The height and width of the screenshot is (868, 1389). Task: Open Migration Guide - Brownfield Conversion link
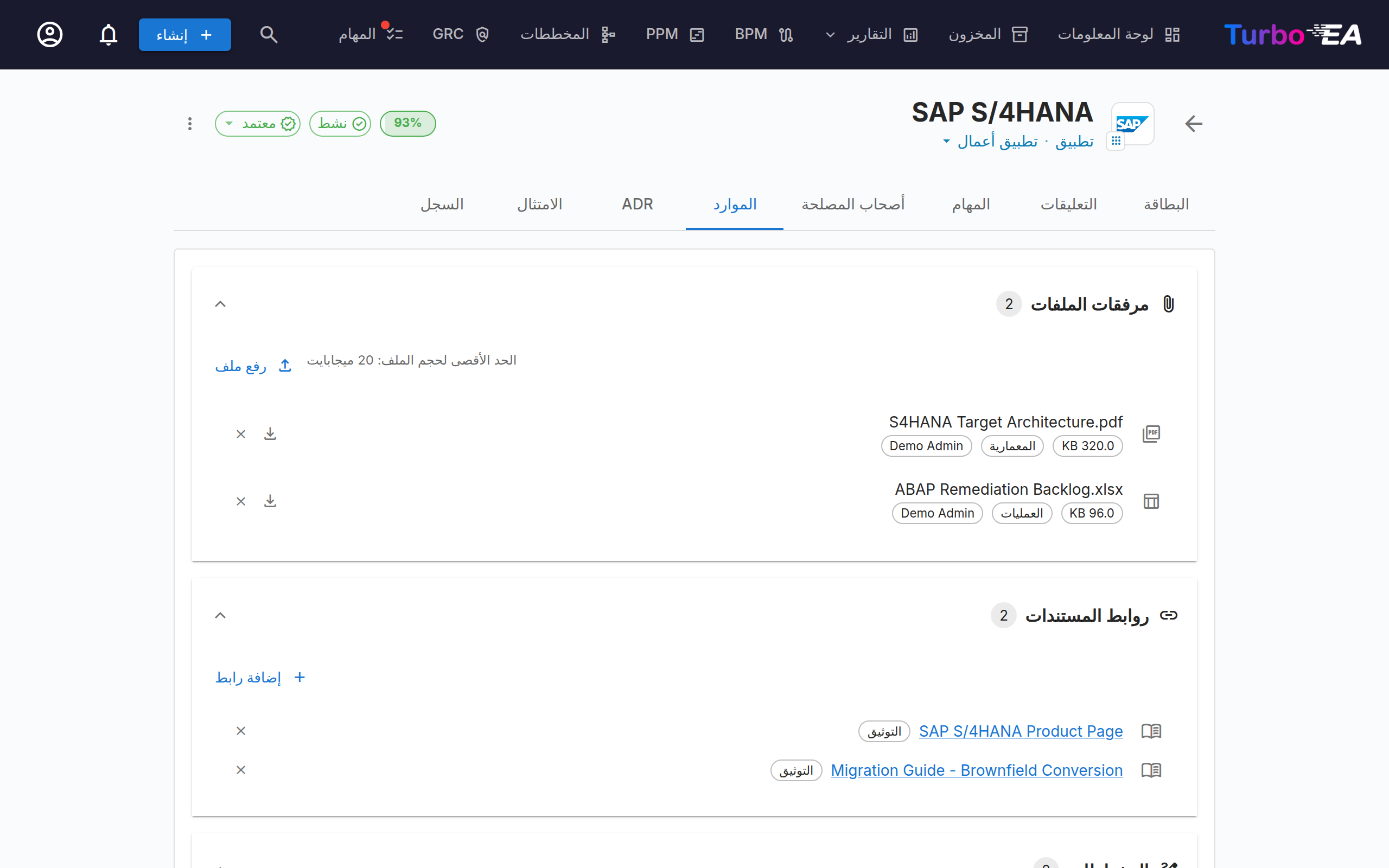(x=976, y=770)
